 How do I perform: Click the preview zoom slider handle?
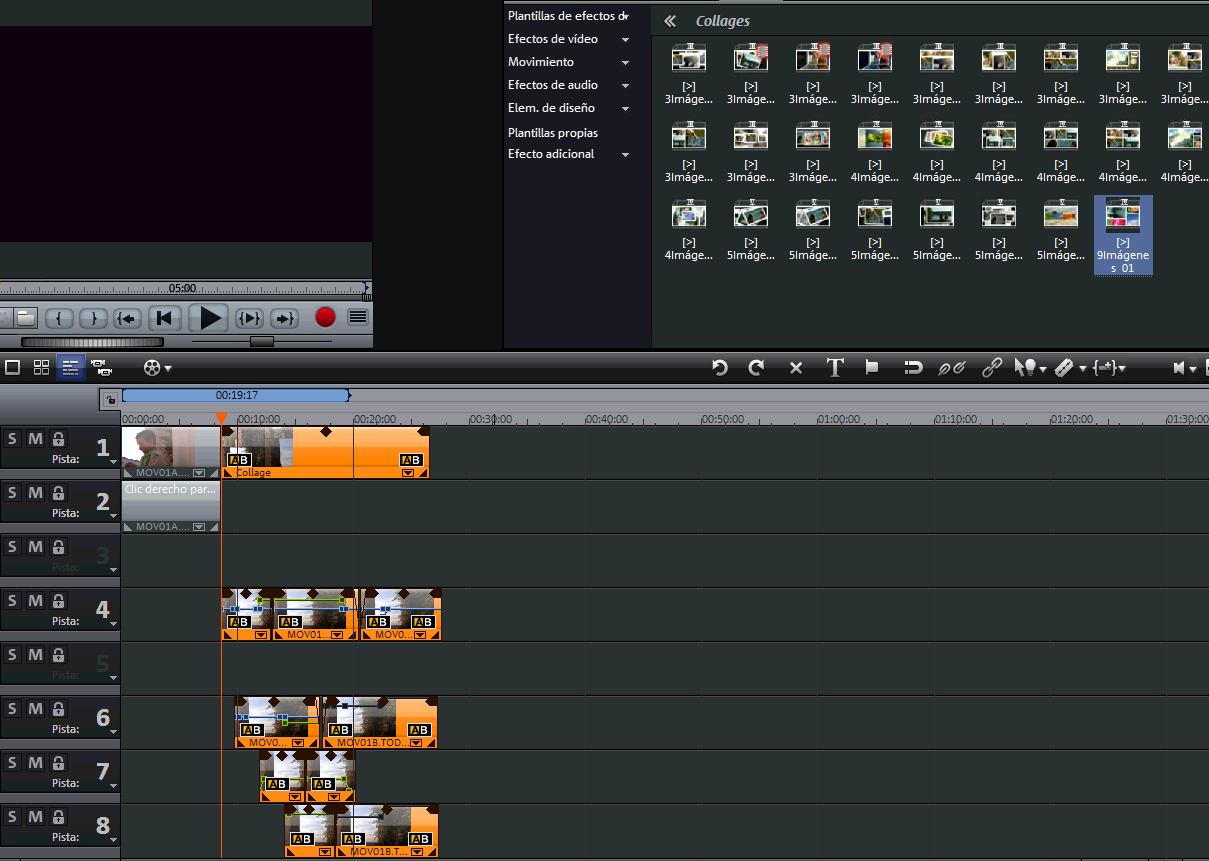coord(261,341)
